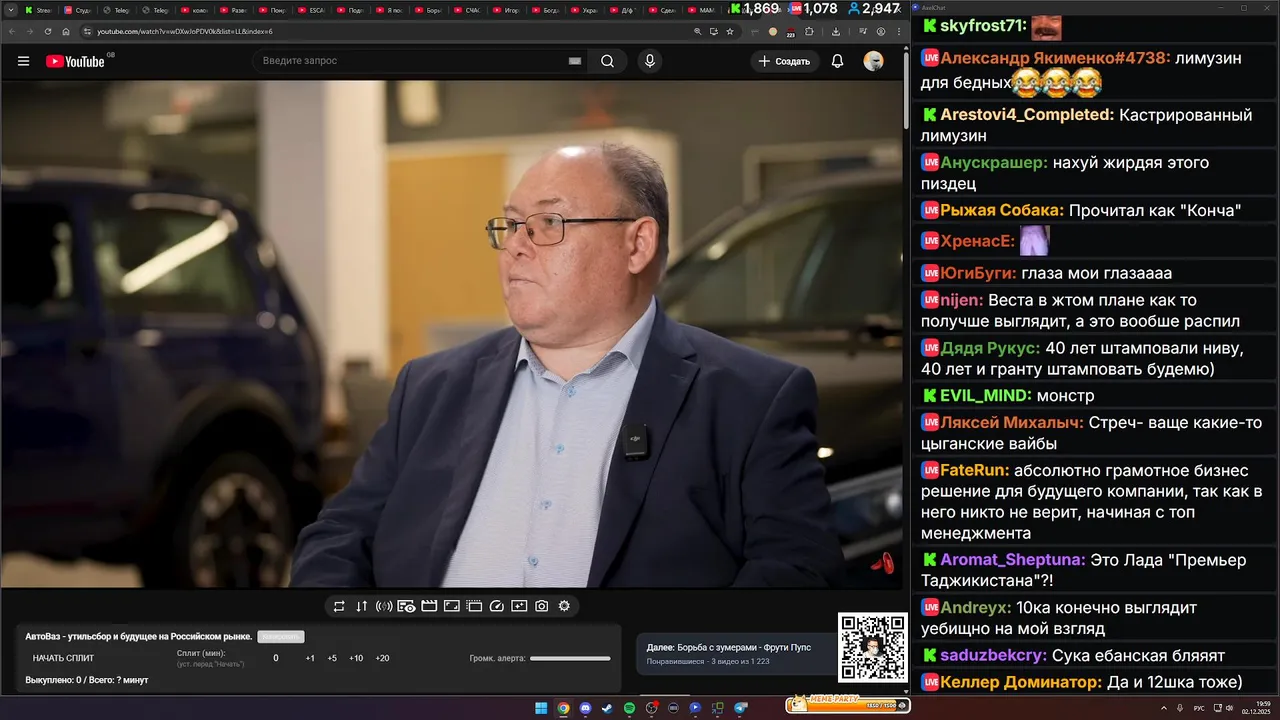1280x720 pixels.
Task: Switch to the ESCA browser tab
Action: [x=313, y=11]
